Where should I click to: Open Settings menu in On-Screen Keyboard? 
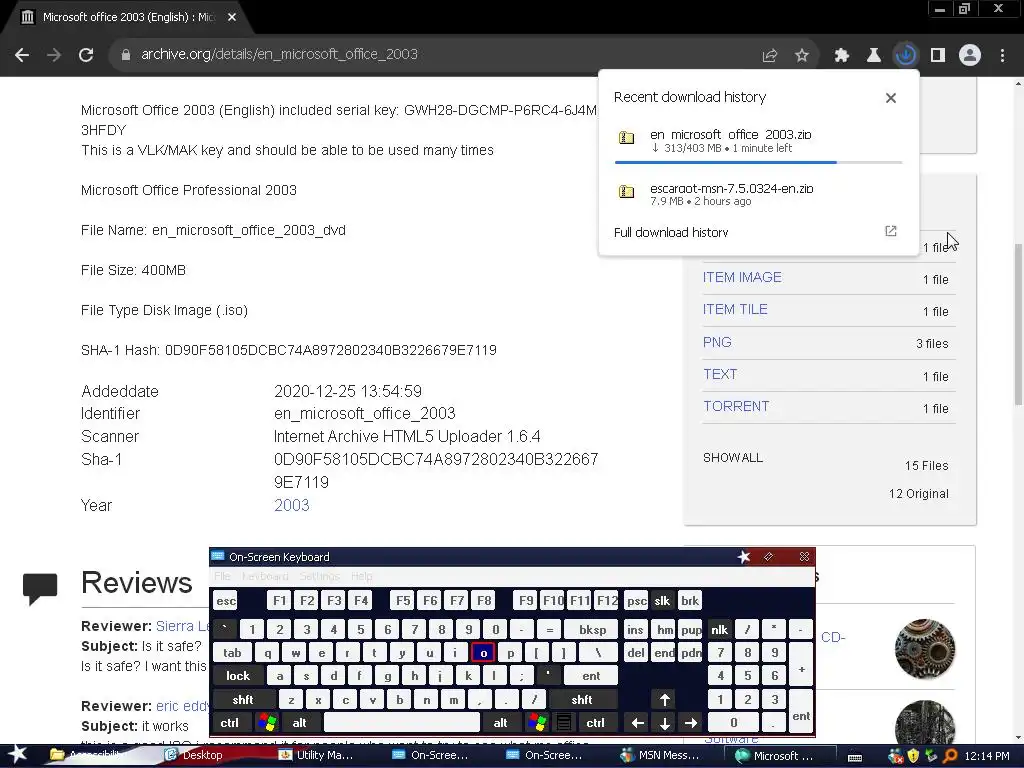click(319, 577)
